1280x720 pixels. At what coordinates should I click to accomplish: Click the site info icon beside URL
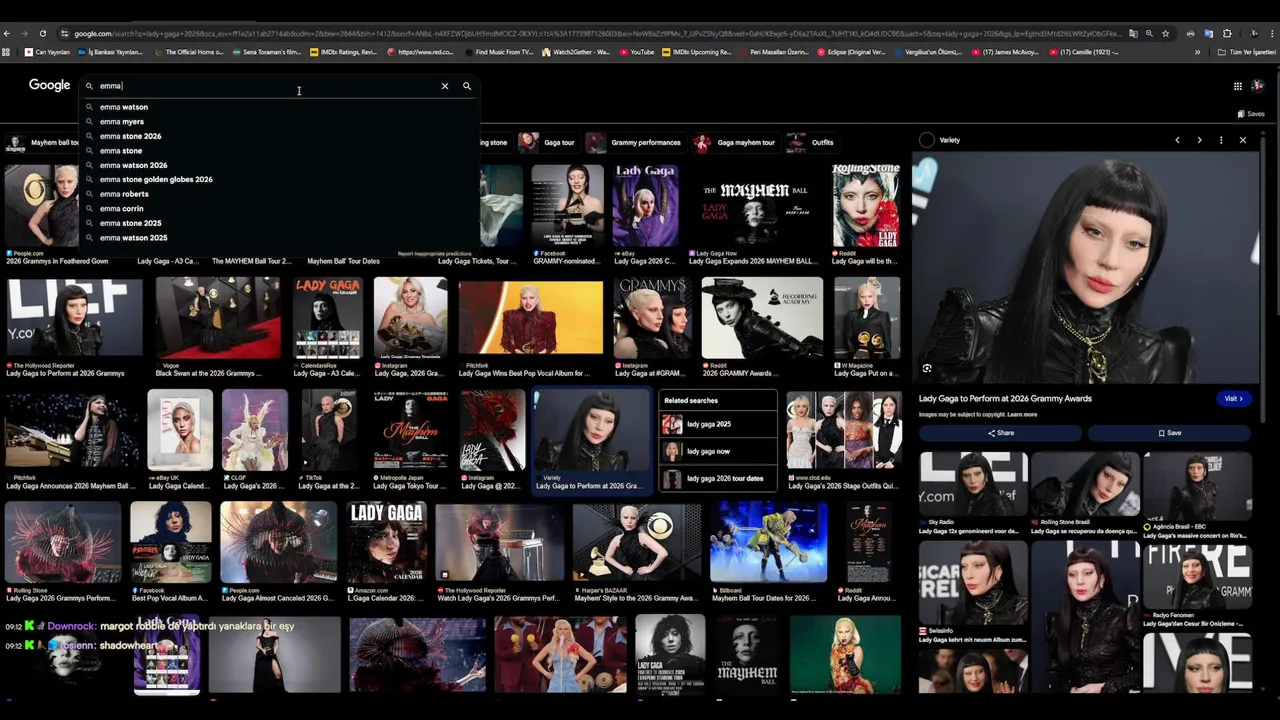(64, 33)
